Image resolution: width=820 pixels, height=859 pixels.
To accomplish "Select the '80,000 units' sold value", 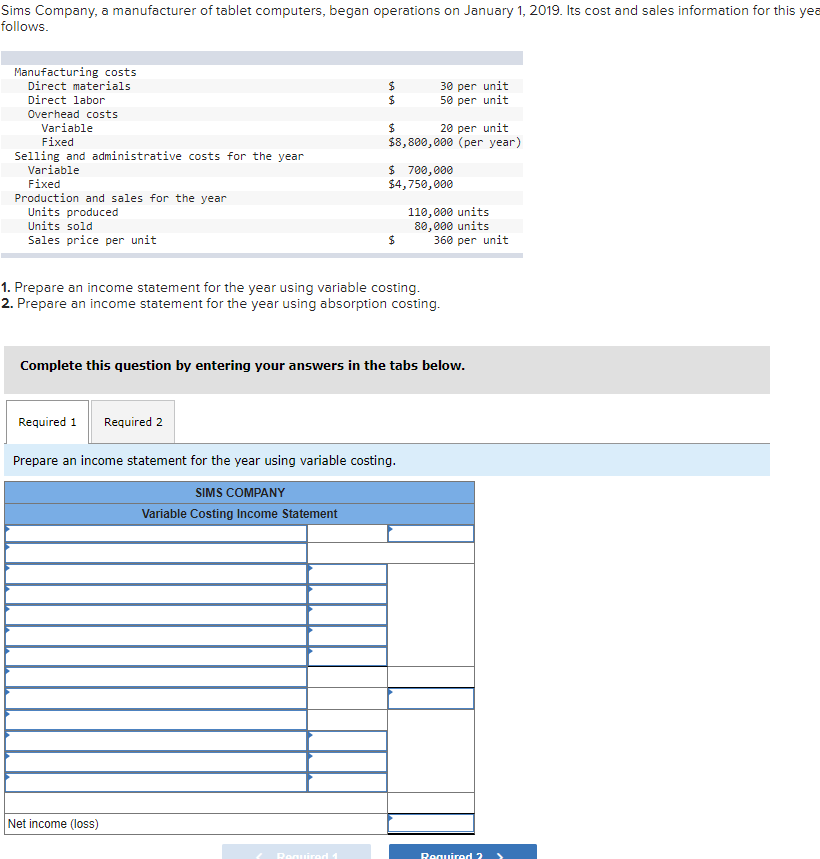I will click(x=451, y=226).
